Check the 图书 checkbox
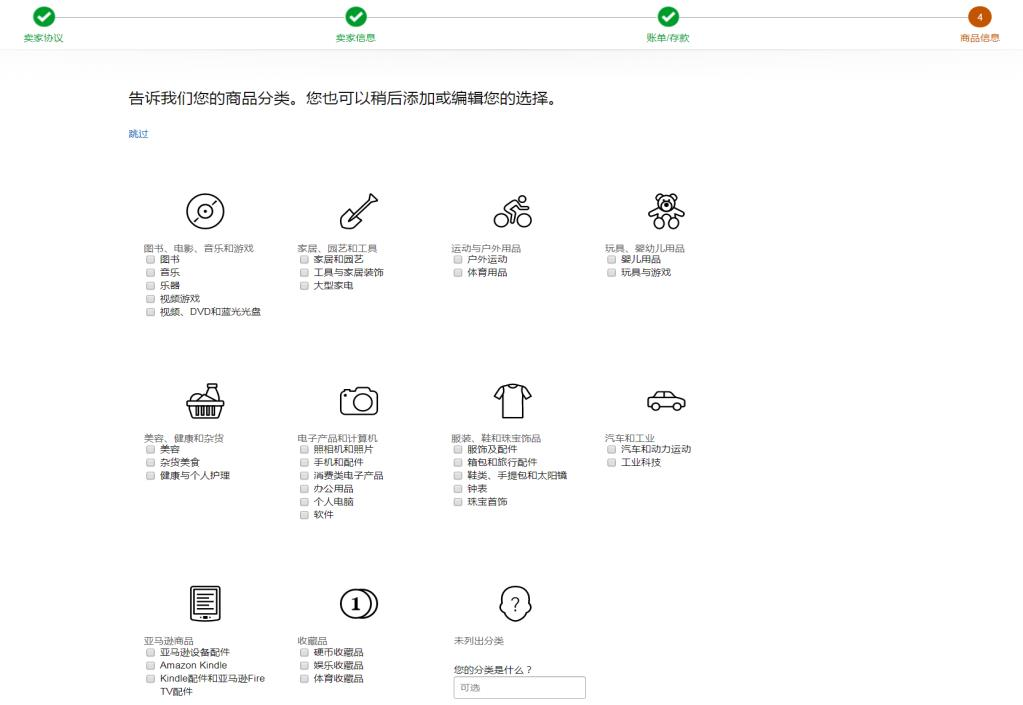Image resolution: width=1023 pixels, height=705 pixels. point(151,259)
